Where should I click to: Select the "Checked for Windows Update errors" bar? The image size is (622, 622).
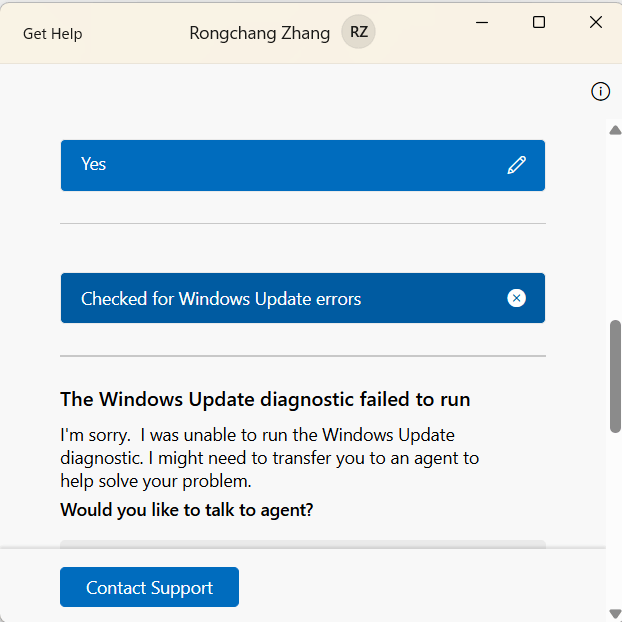tap(303, 298)
